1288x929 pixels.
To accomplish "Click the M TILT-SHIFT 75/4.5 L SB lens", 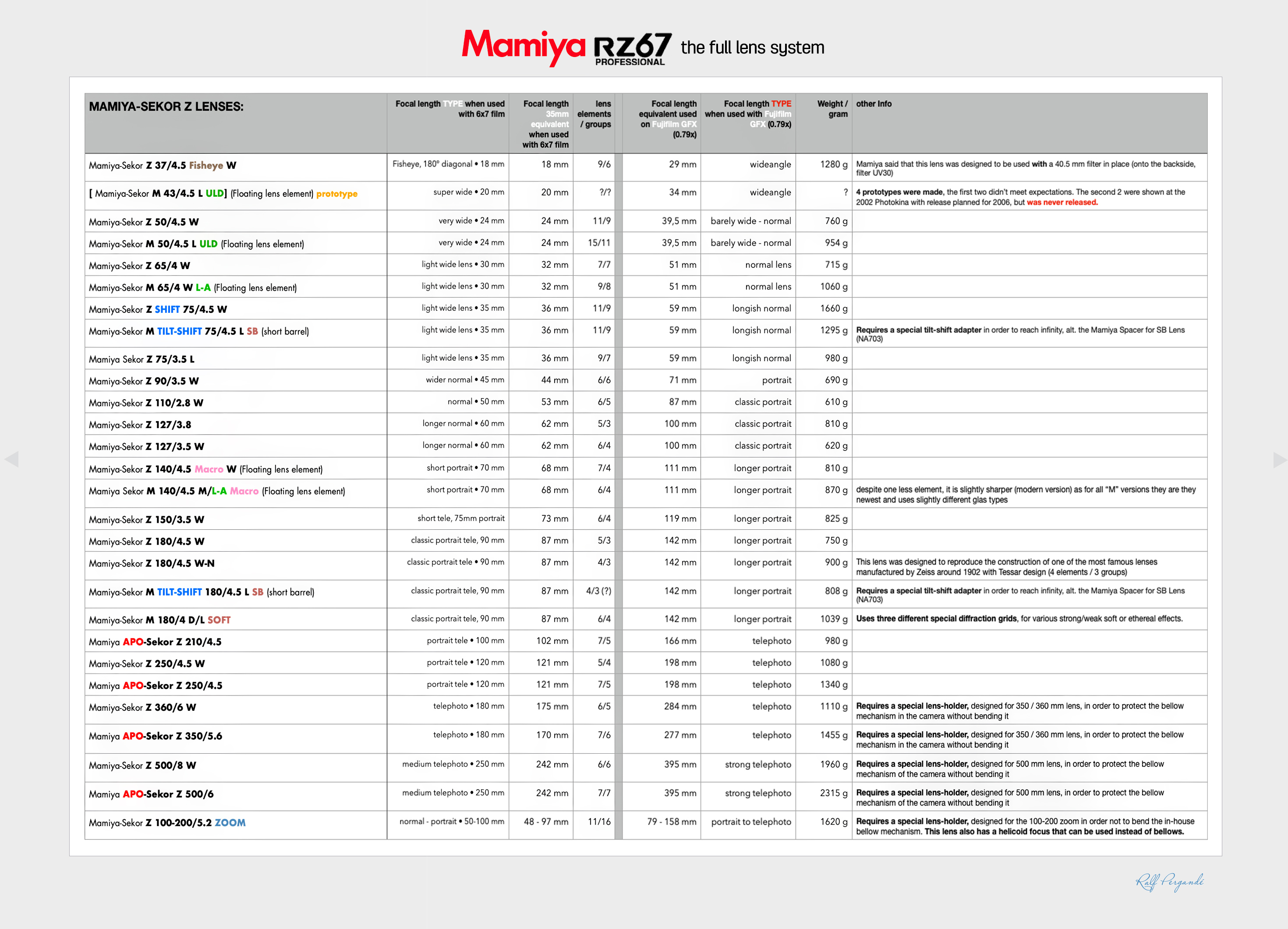I will pos(199,331).
